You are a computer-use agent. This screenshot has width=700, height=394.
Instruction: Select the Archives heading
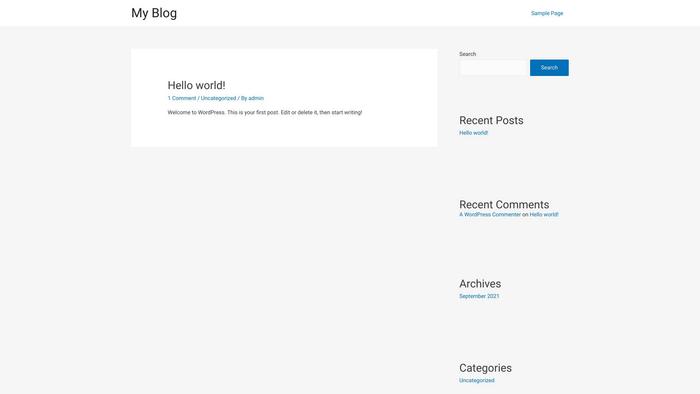pyautogui.click(x=480, y=284)
